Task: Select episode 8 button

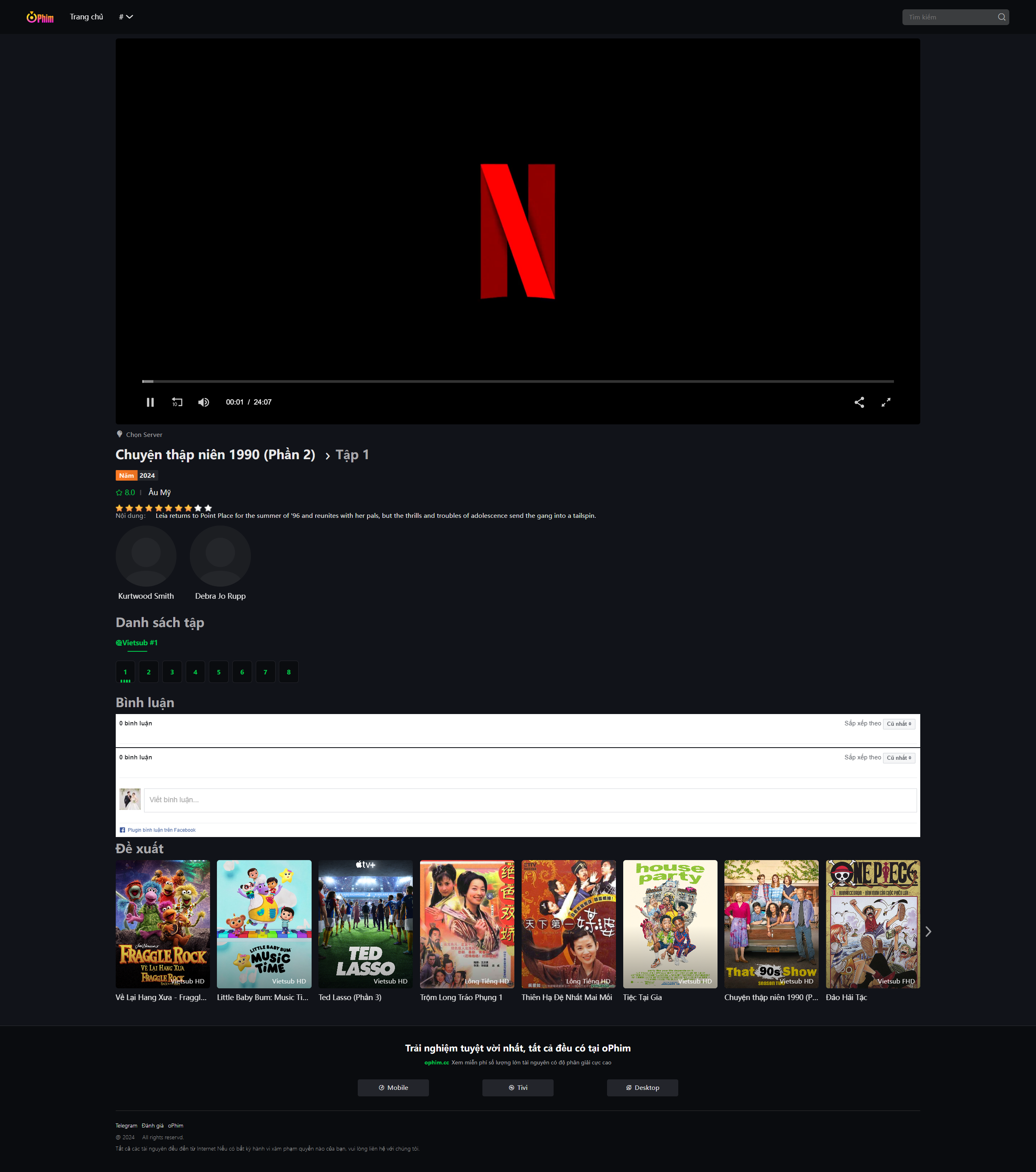Action: [289, 672]
